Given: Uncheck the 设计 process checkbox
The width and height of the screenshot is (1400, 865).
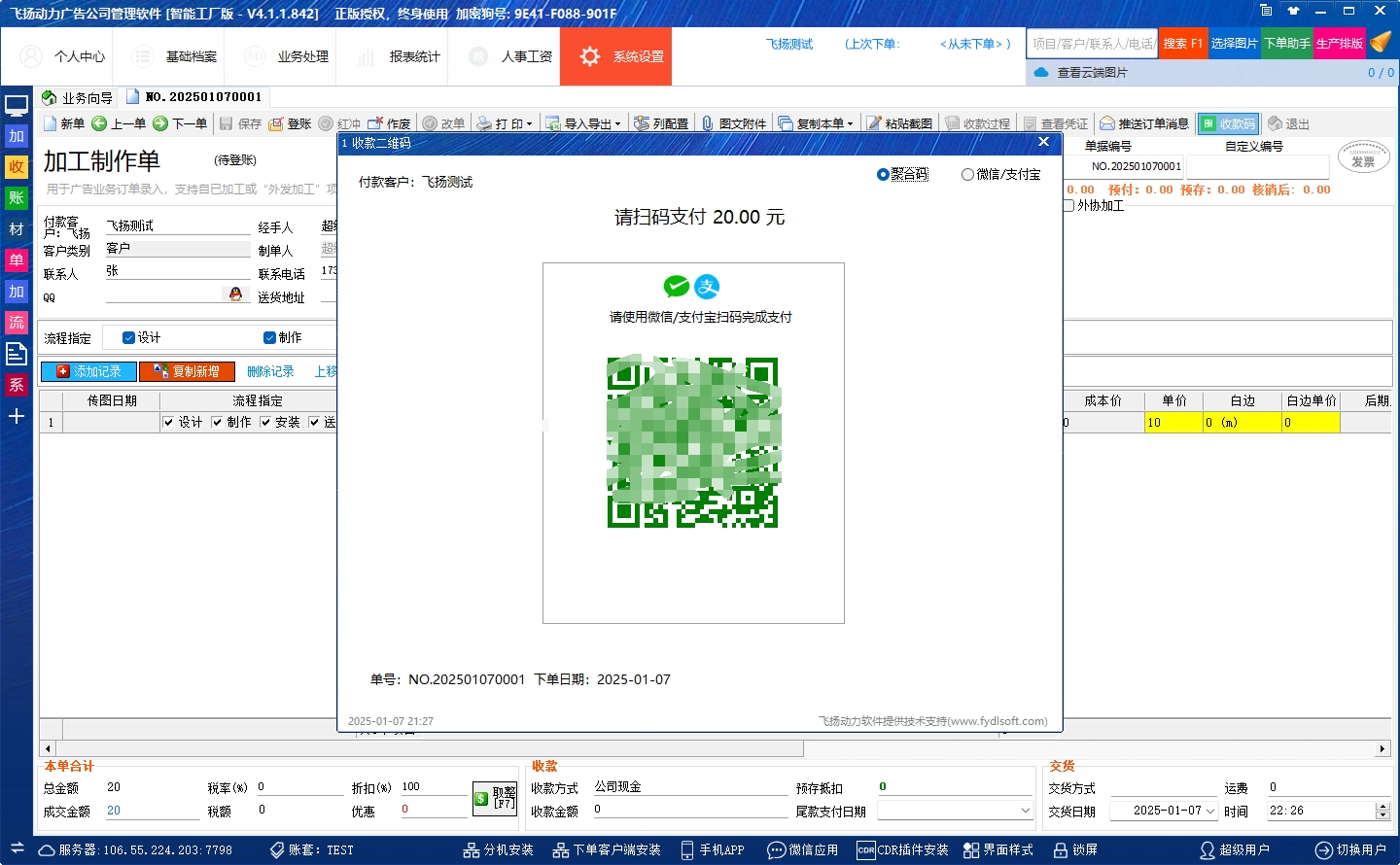Looking at the screenshot, I should [x=128, y=338].
